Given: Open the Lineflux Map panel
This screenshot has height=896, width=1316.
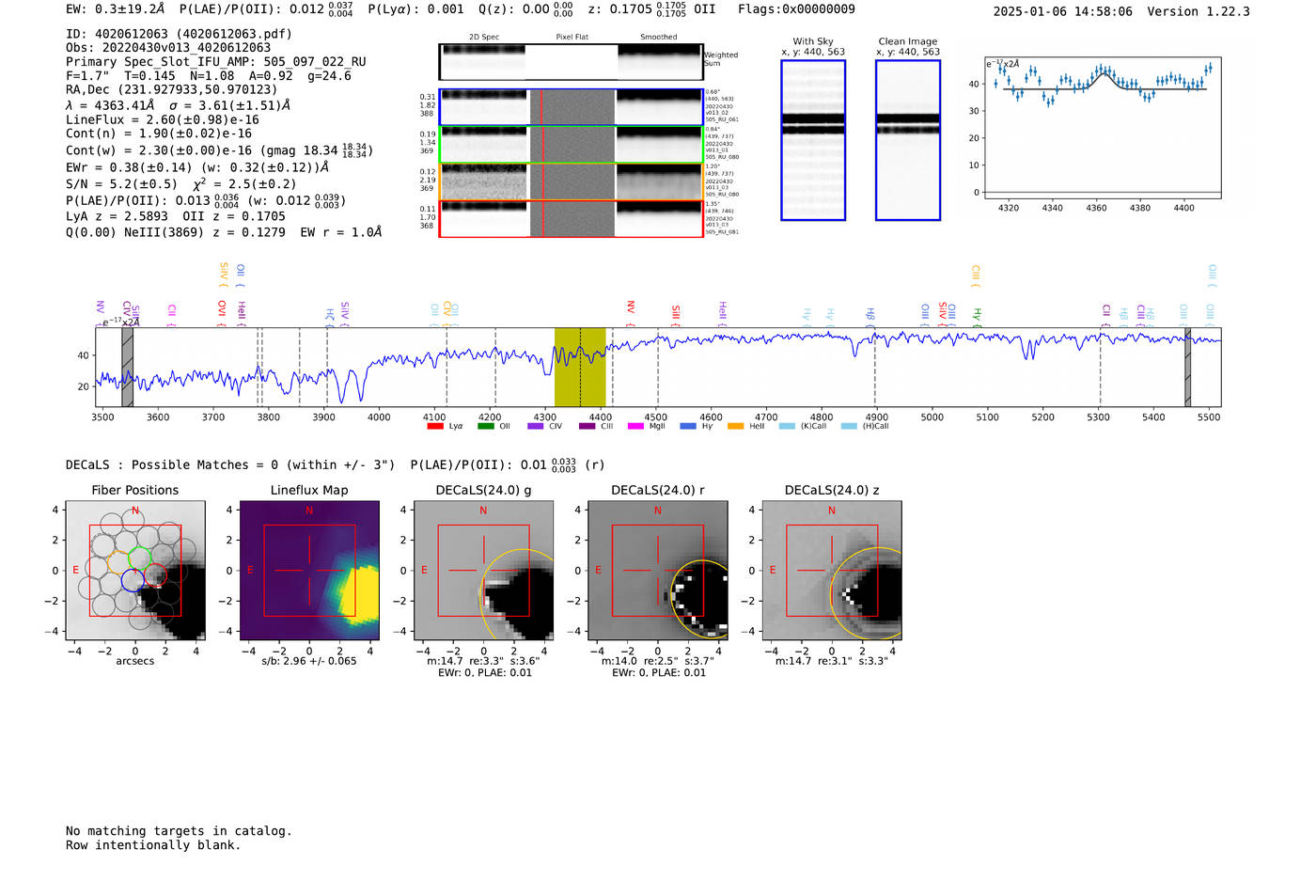Looking at the screenshot, I should [x=309, y=571].
